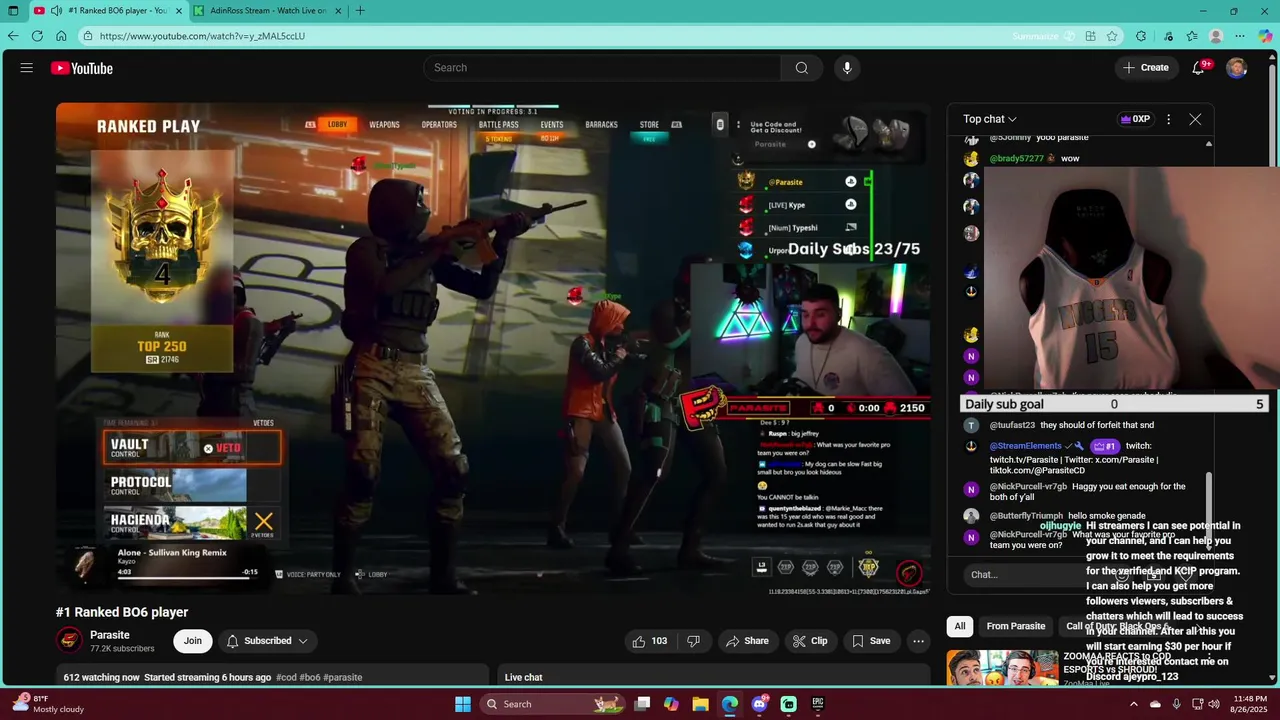Open the YouTube guide hamburger menu
The image size is (1280, 720).
coord(26,68)
